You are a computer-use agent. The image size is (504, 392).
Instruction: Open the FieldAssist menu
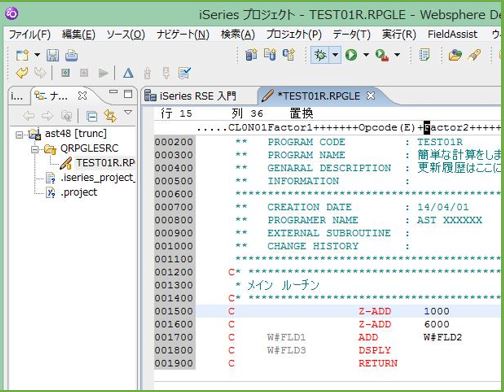click(x=452, y=34)
